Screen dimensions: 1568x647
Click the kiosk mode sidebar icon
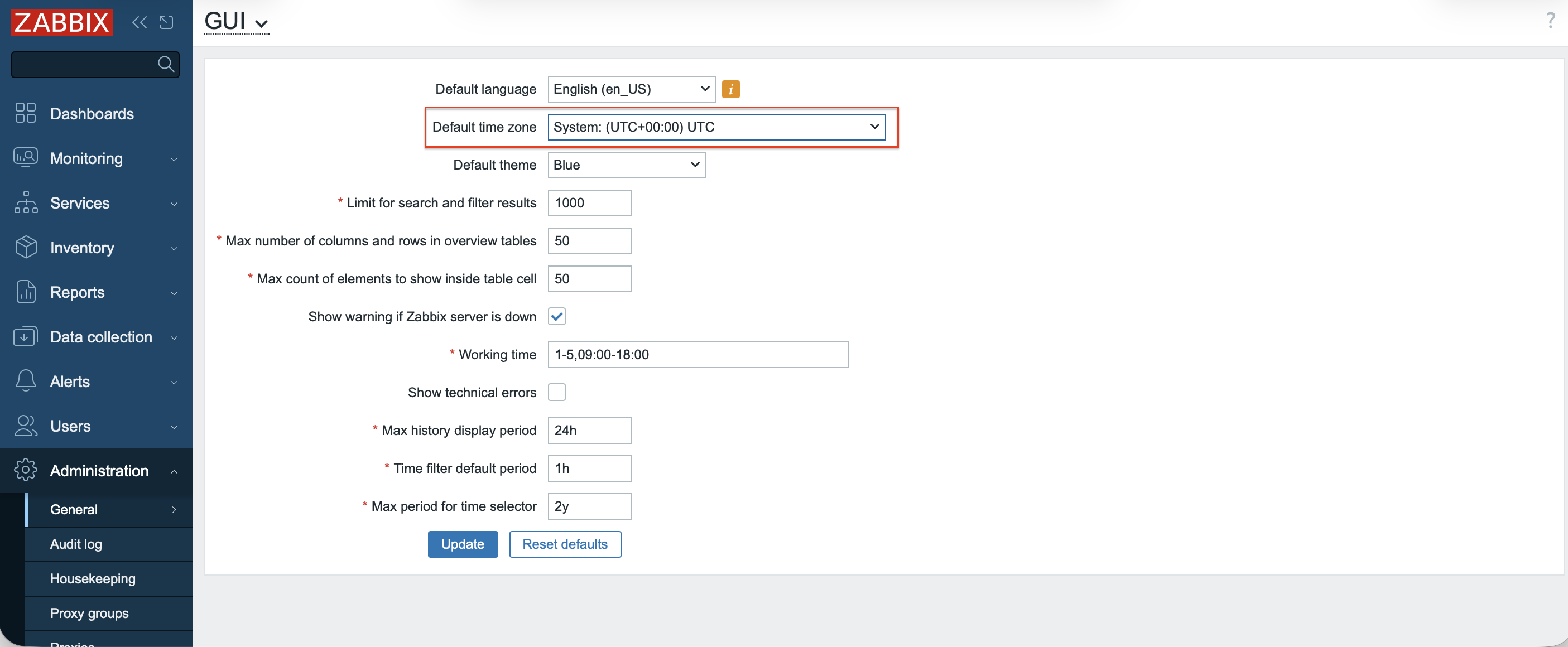[x=166, y=22]
